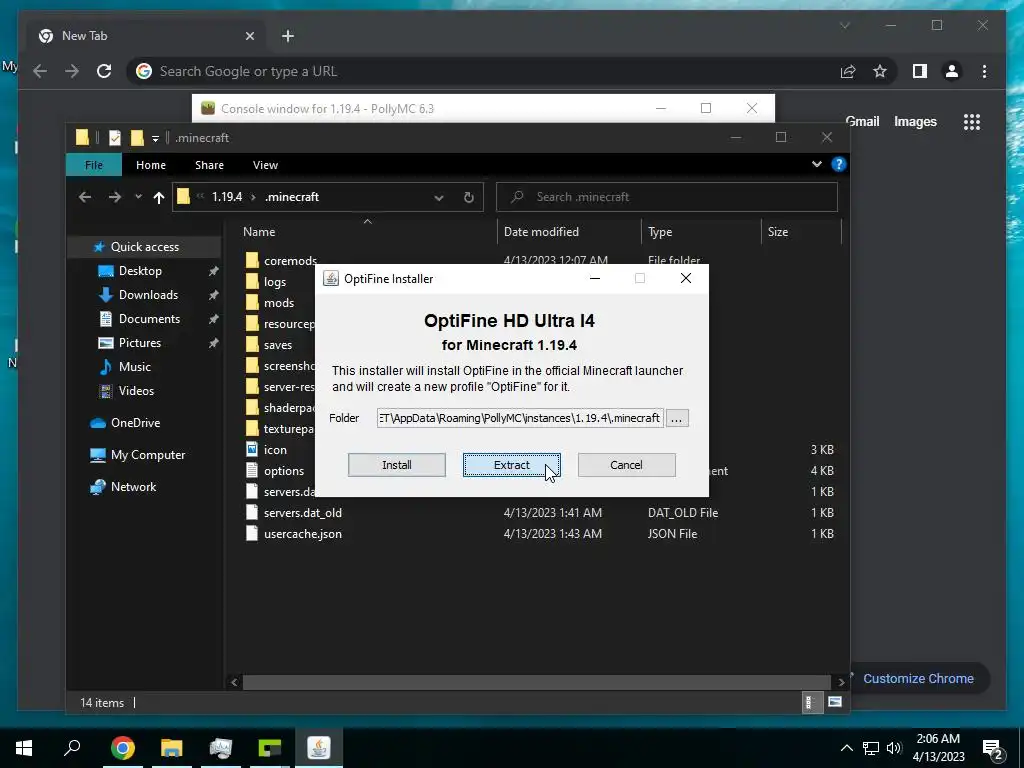Open Downloads in navigation pane

pyautogui.click(x=148, y=295)
